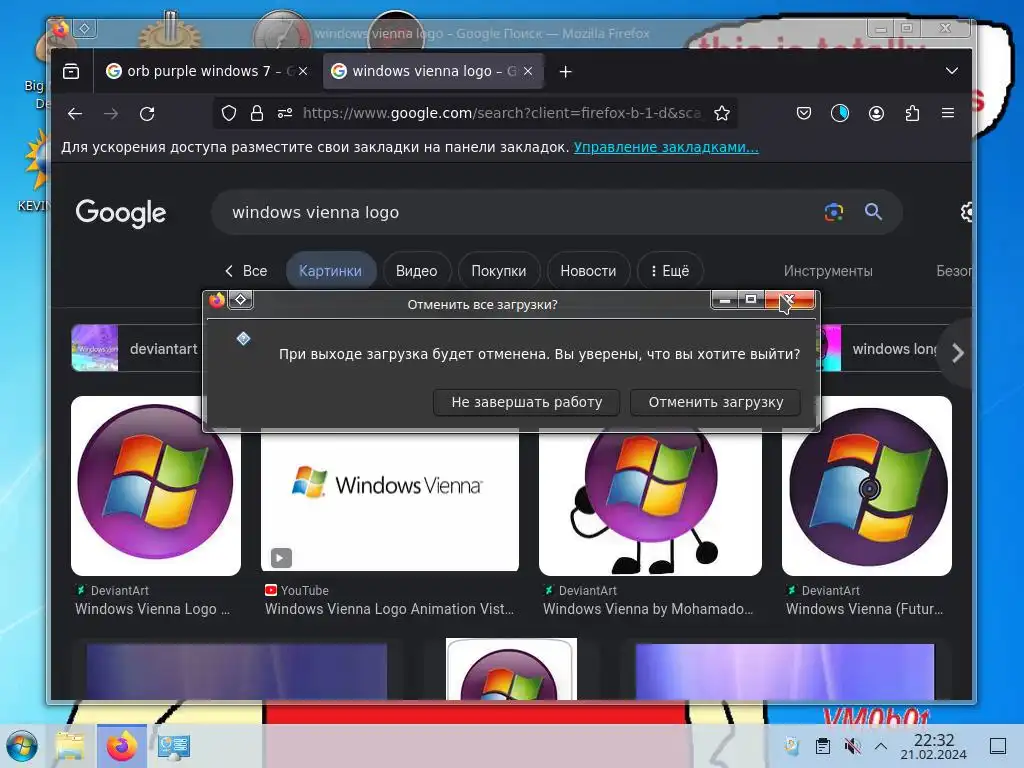Open Vienna orb character with legs image
Image resolution: width=1024 pixels, height=768 pixels.
tap(650, 502)
